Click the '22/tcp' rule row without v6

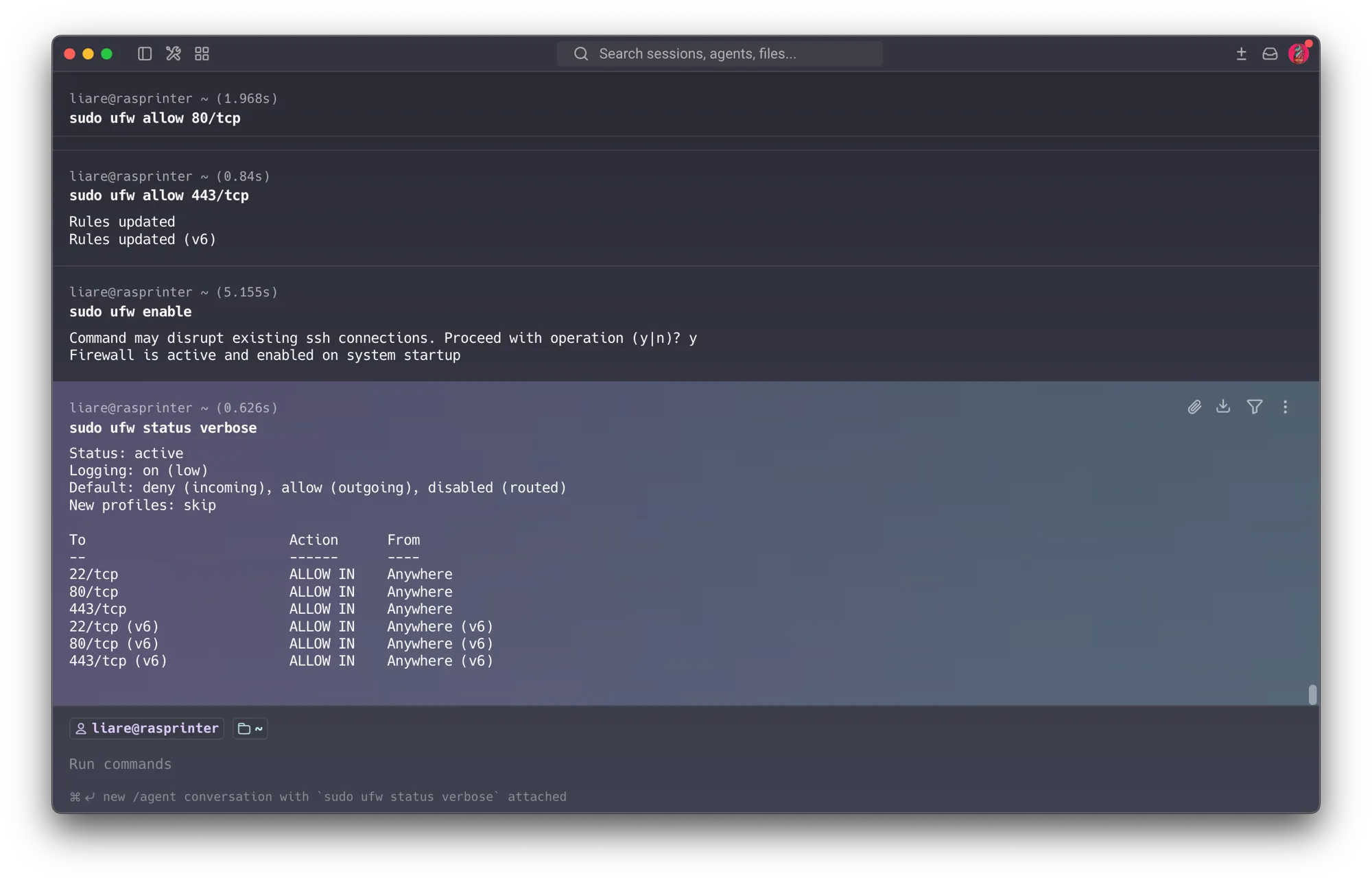[261, 574]
